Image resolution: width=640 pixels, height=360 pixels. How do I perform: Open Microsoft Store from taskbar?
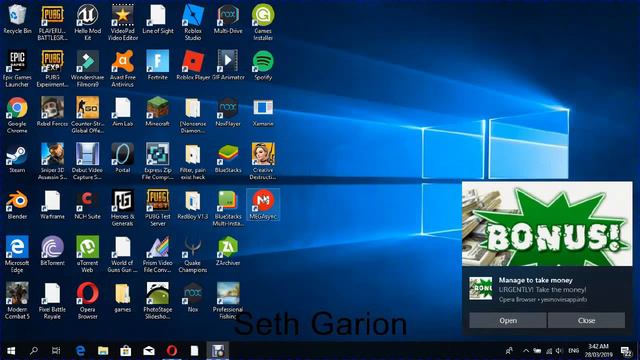click(126, 351)
